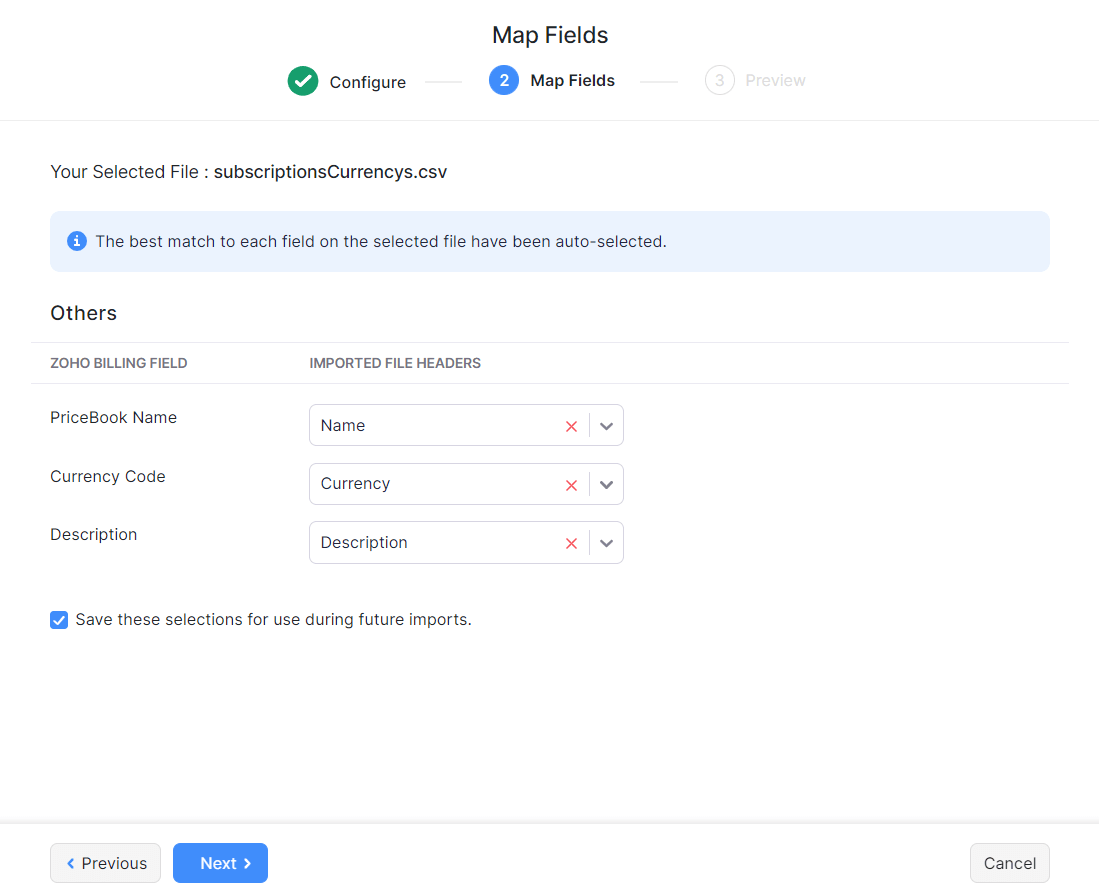Expand the Description header dropdown chevron
The width and height of the screenshot is (1099, 896).
point(606,543)
